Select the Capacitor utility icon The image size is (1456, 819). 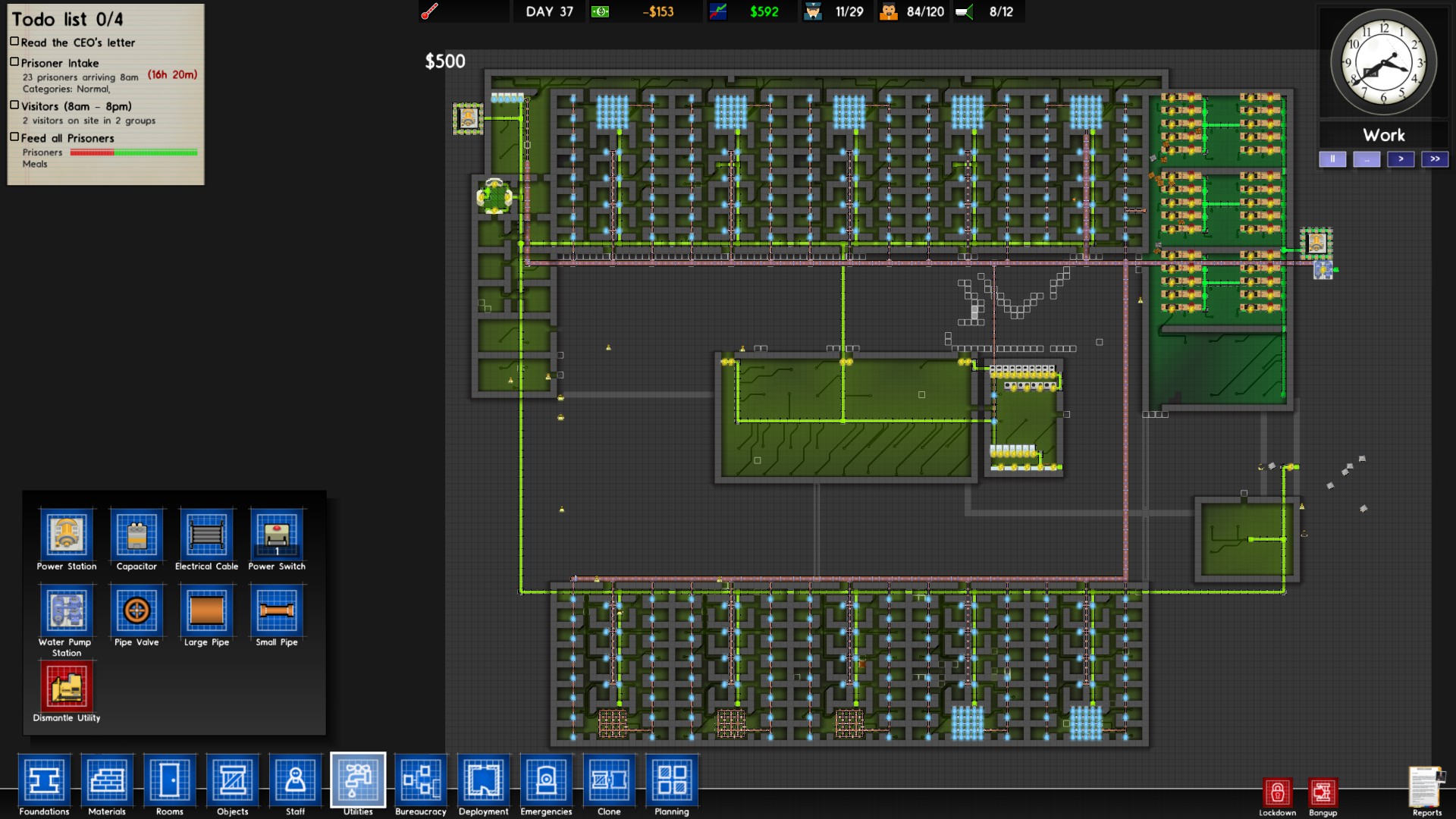(x=136, y=535)
